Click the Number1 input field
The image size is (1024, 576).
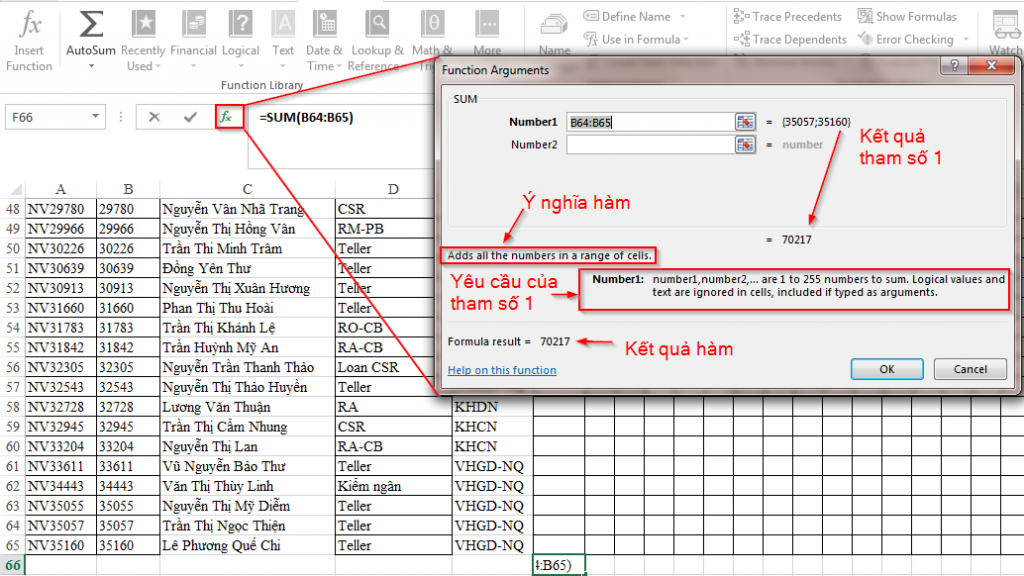[650, 122]
